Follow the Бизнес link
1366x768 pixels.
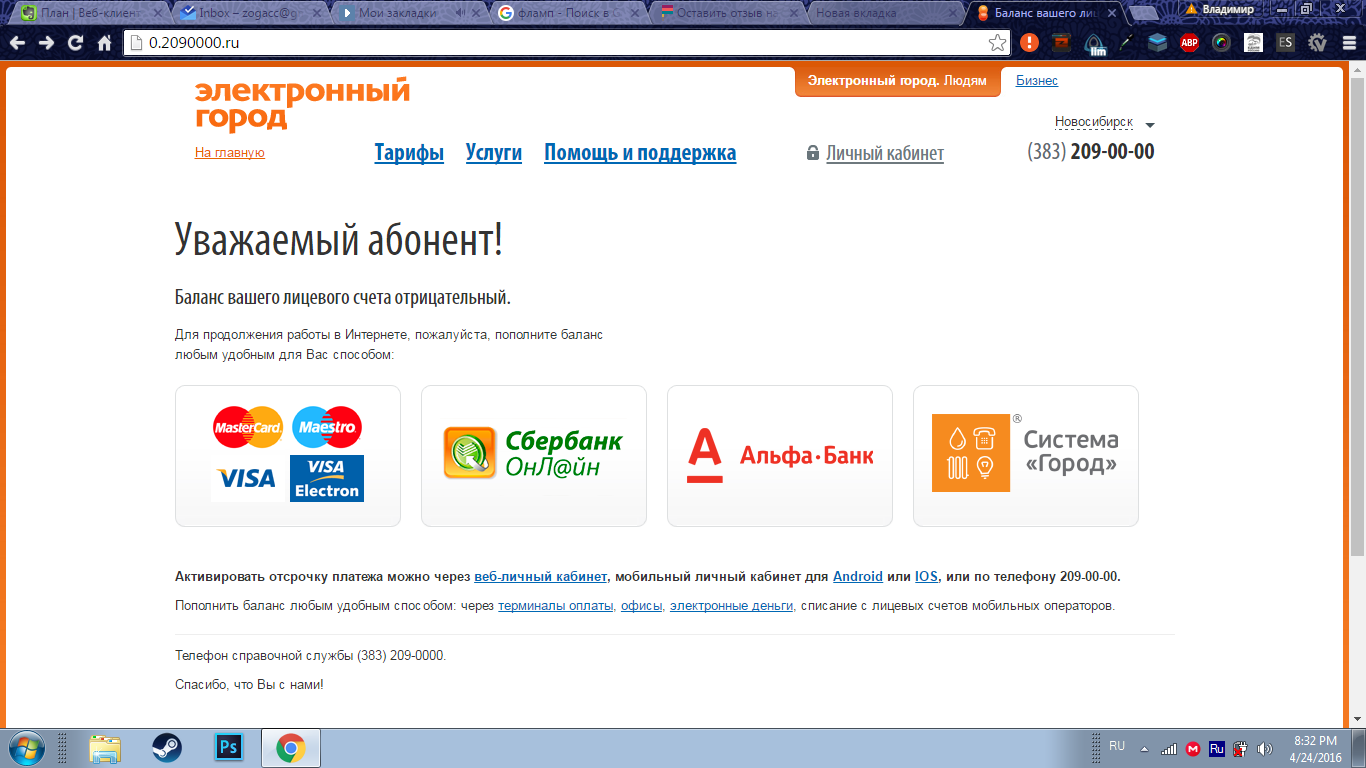point(1037,81)
